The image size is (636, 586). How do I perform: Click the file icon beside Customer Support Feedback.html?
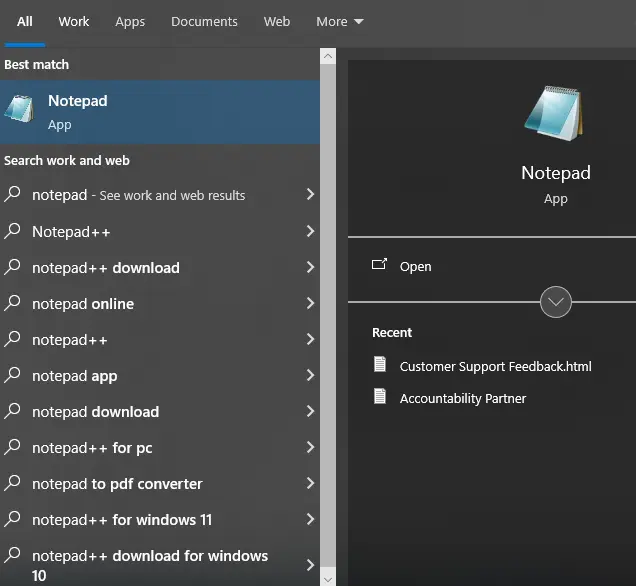(380, 364)
